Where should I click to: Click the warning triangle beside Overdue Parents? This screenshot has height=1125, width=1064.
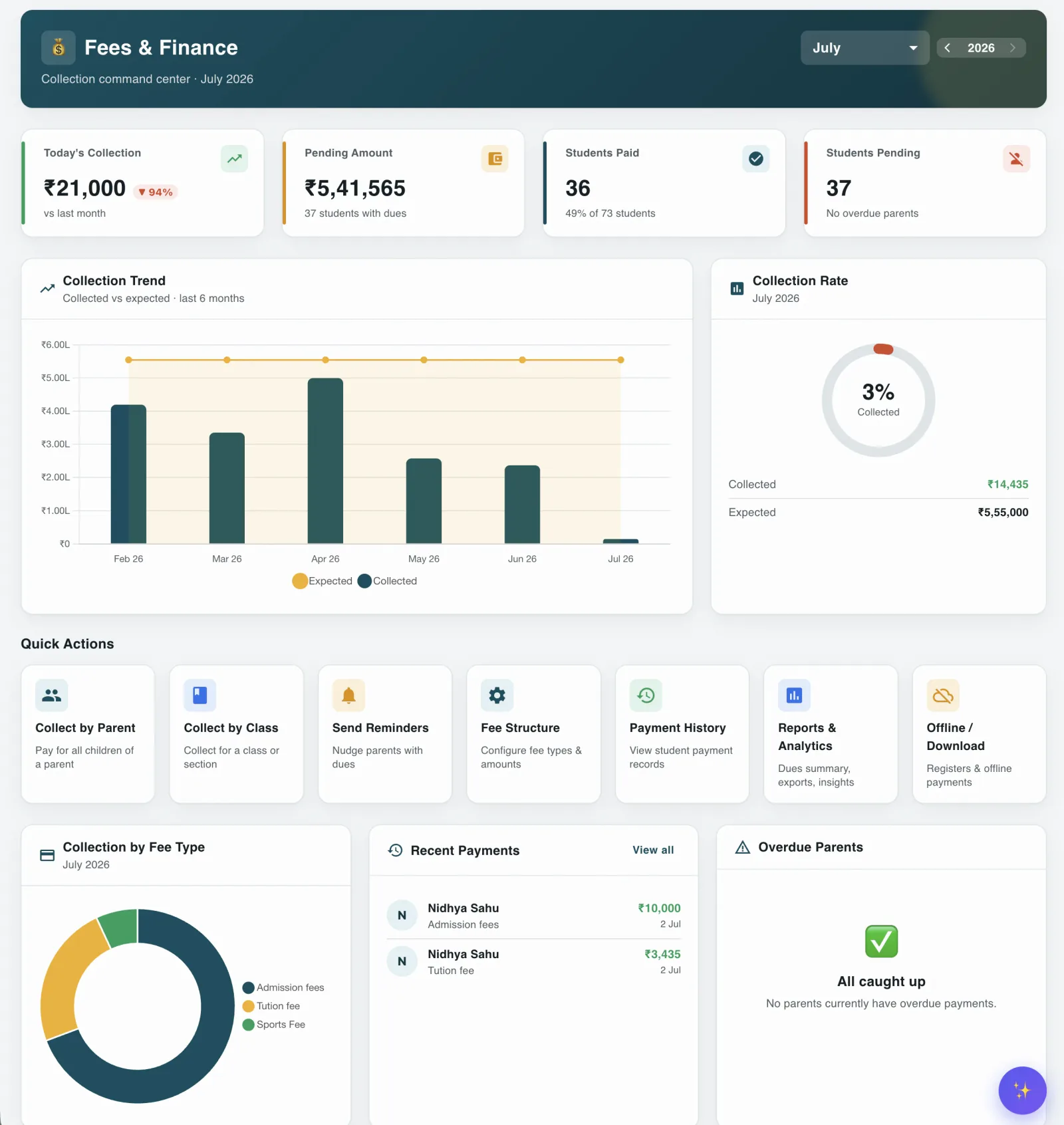742,847
